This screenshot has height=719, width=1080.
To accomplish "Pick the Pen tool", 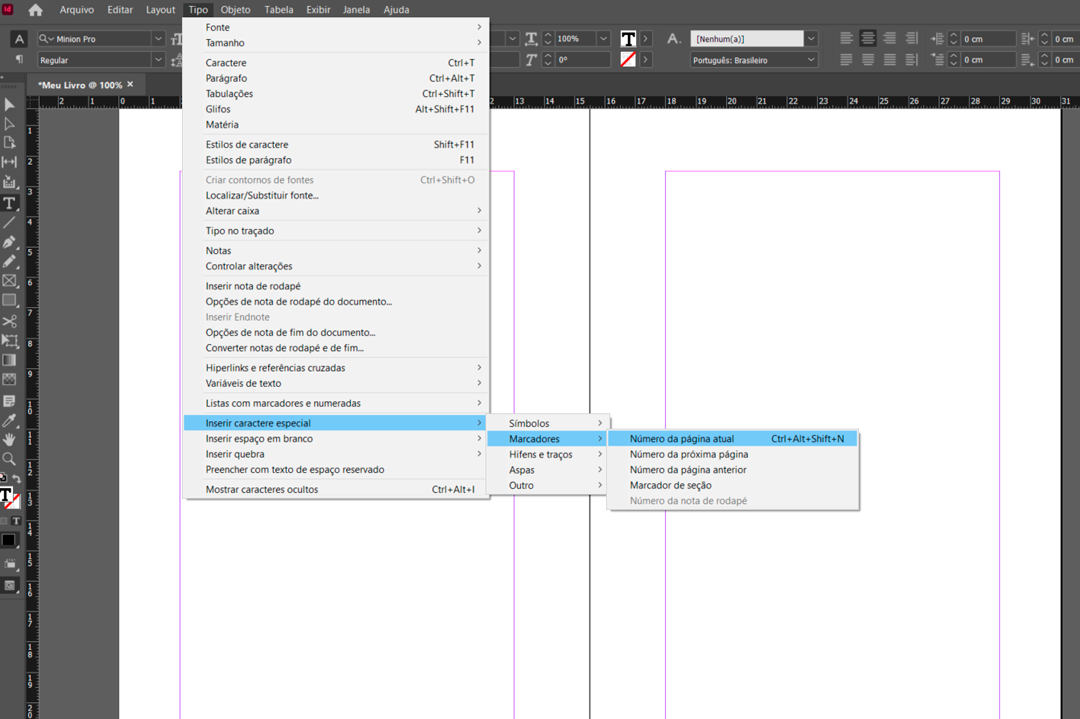I will 10,243.
